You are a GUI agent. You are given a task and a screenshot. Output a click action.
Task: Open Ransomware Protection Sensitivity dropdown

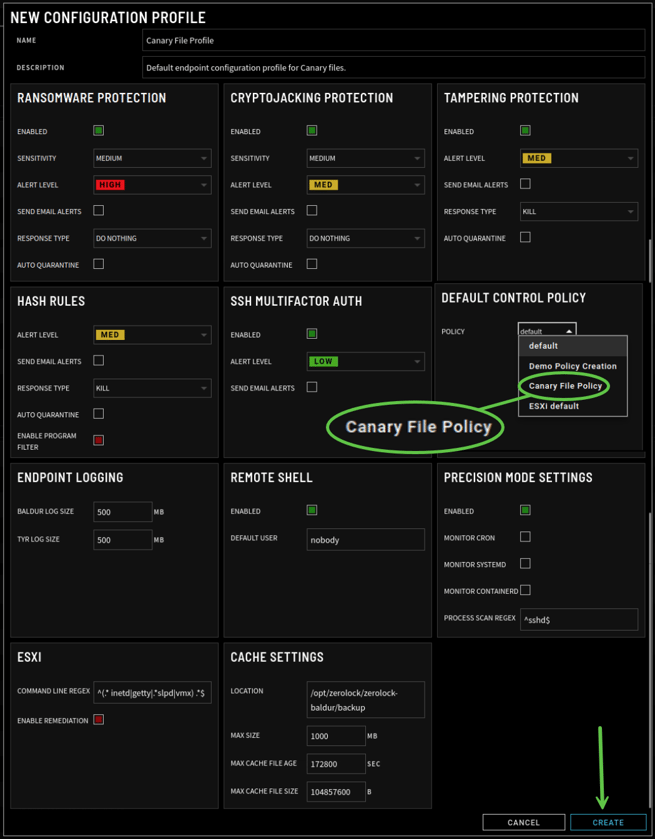click(x=153, y=158)
